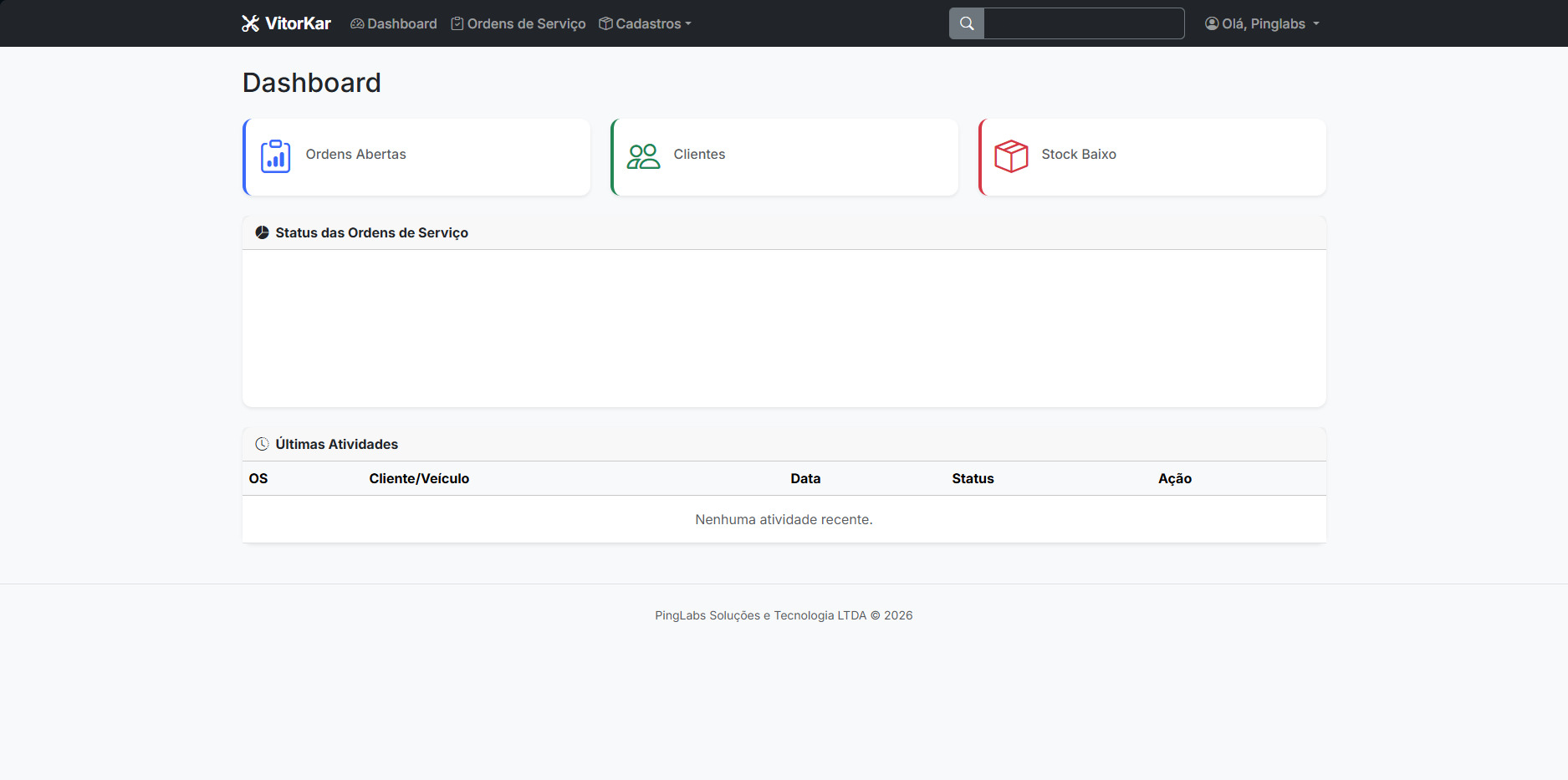This screenshot has height=780, width=1568.
Task: Click the magnifier search button
Action: (x=966, y=23)
